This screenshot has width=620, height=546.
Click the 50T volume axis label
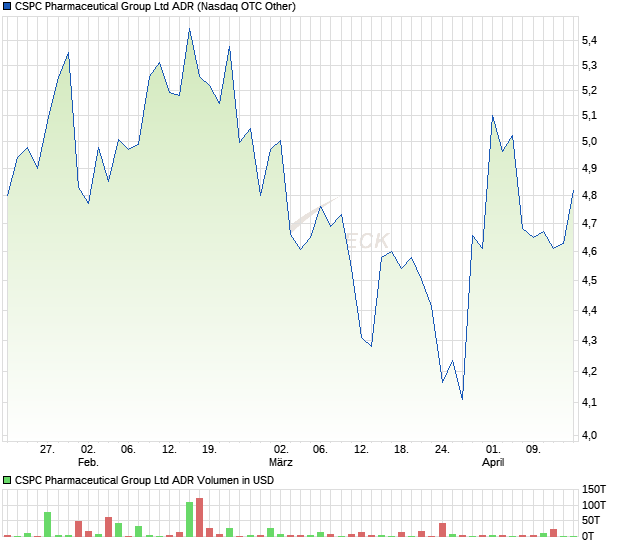coord(591,521)
